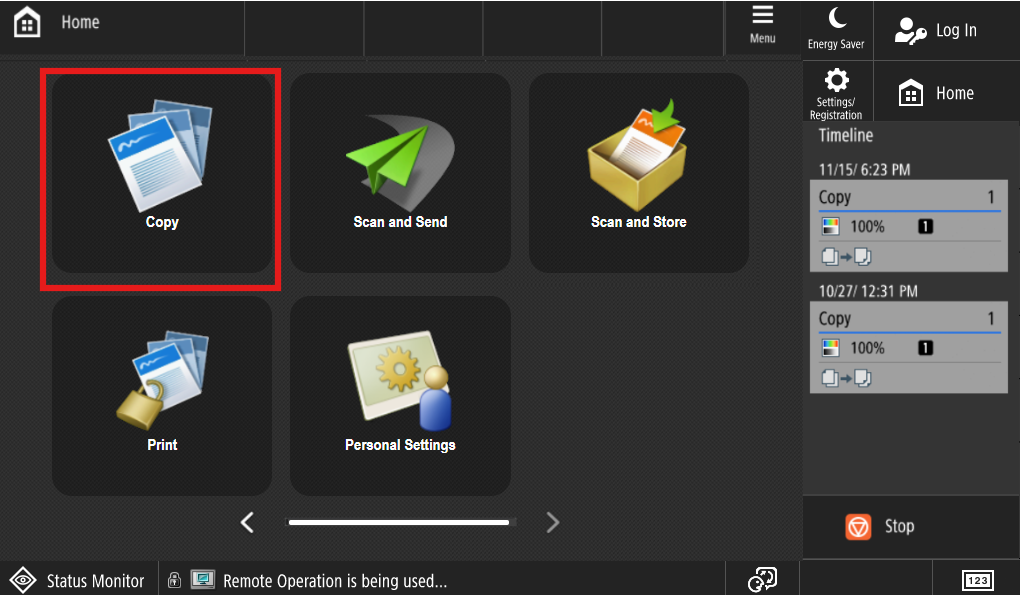Click the page indicator bar
Image resolution: width=1020 pixels, height=595 pixels.
pyautogui.click(x=399, y=522)
